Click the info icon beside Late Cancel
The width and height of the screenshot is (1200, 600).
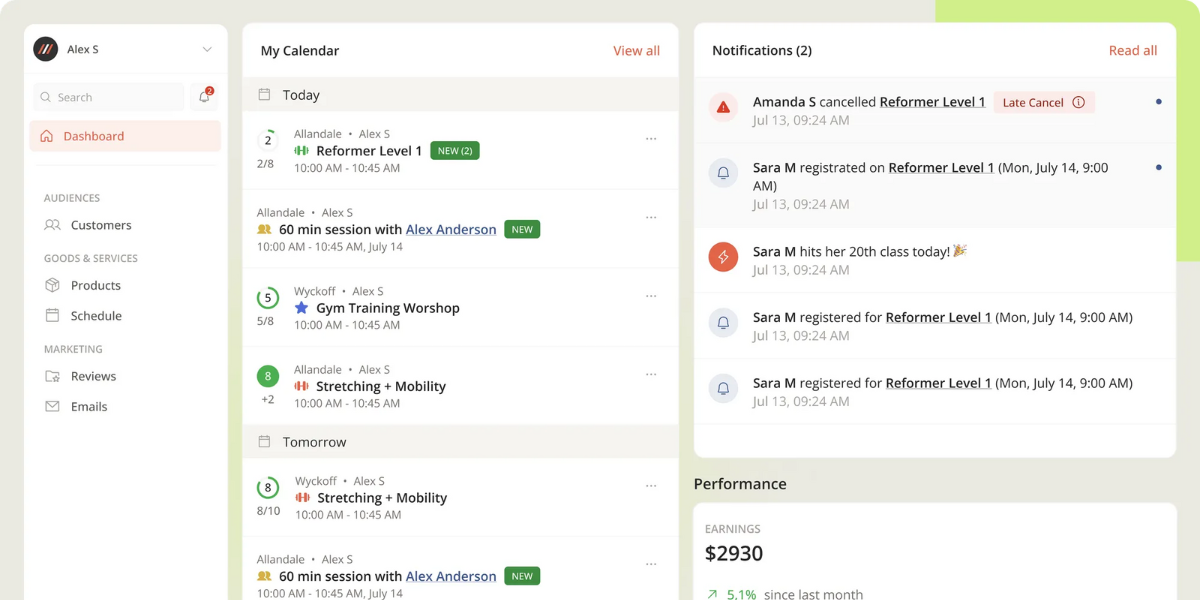[x=1078, y=102]
